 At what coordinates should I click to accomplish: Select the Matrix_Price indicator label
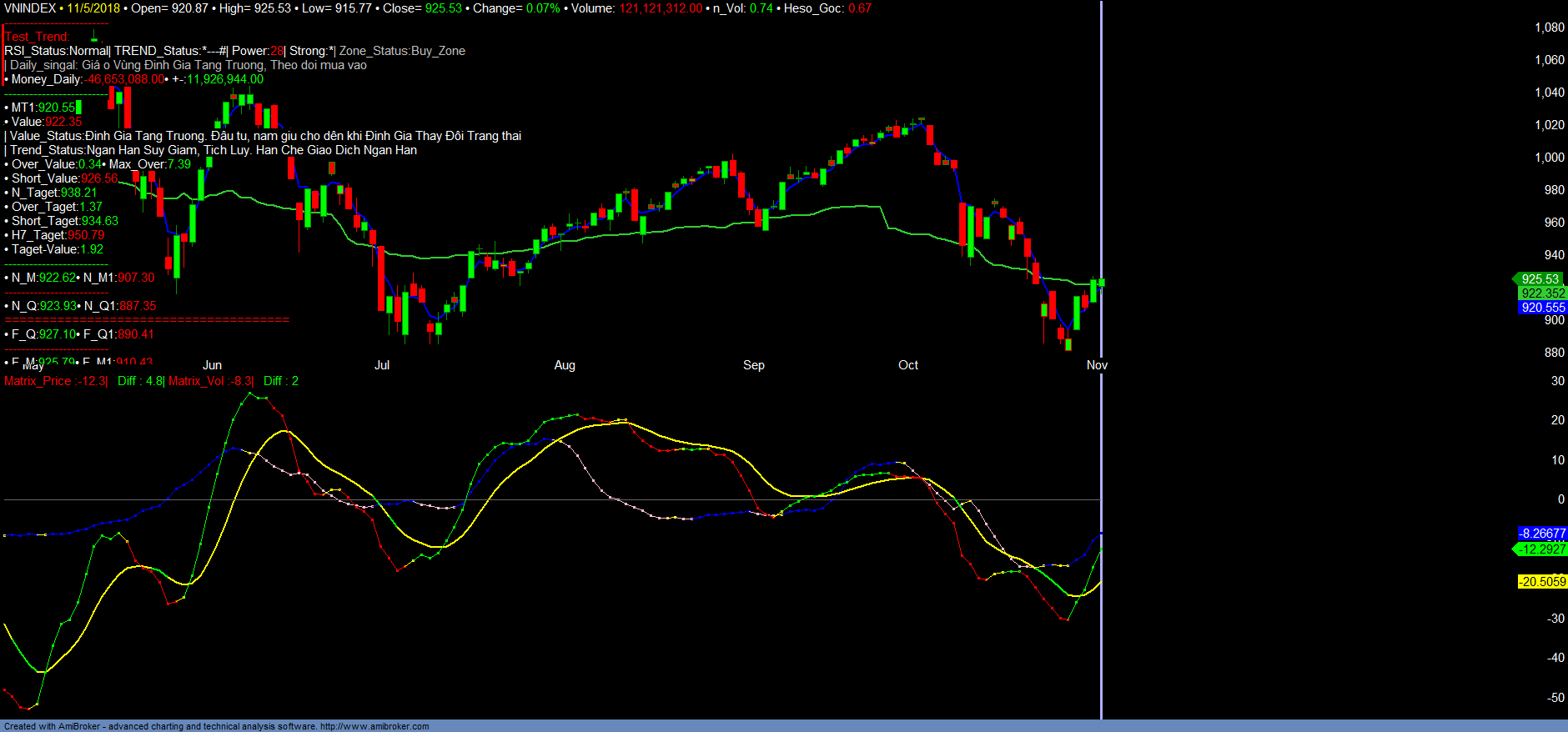tap(55, 381)
